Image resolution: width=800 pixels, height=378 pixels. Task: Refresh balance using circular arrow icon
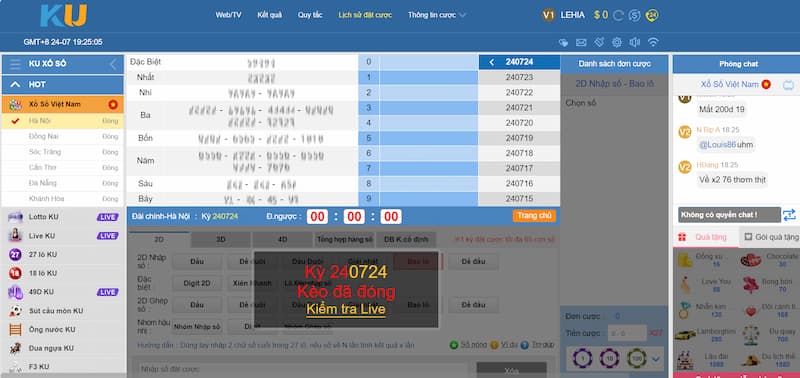pos(618,15)
